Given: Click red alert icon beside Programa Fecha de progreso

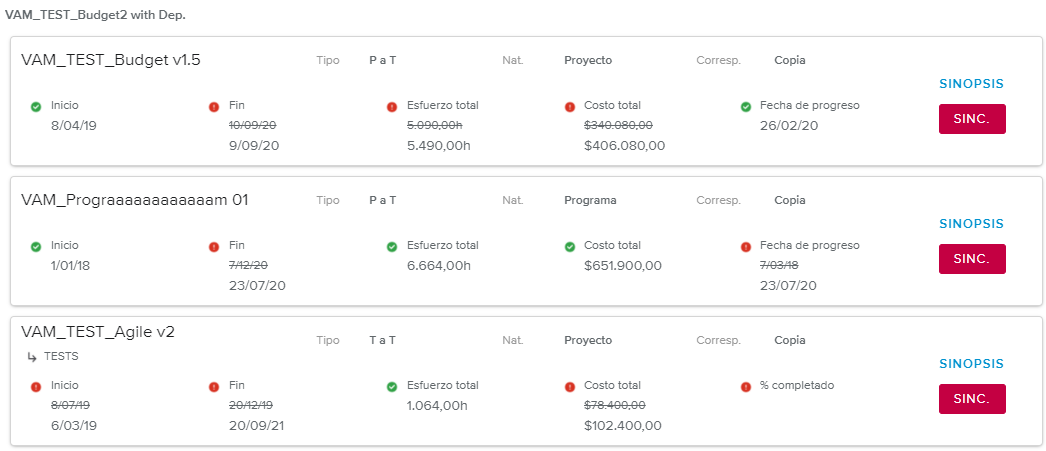Looking at the screenshot, I should click(x=746, y=246).
